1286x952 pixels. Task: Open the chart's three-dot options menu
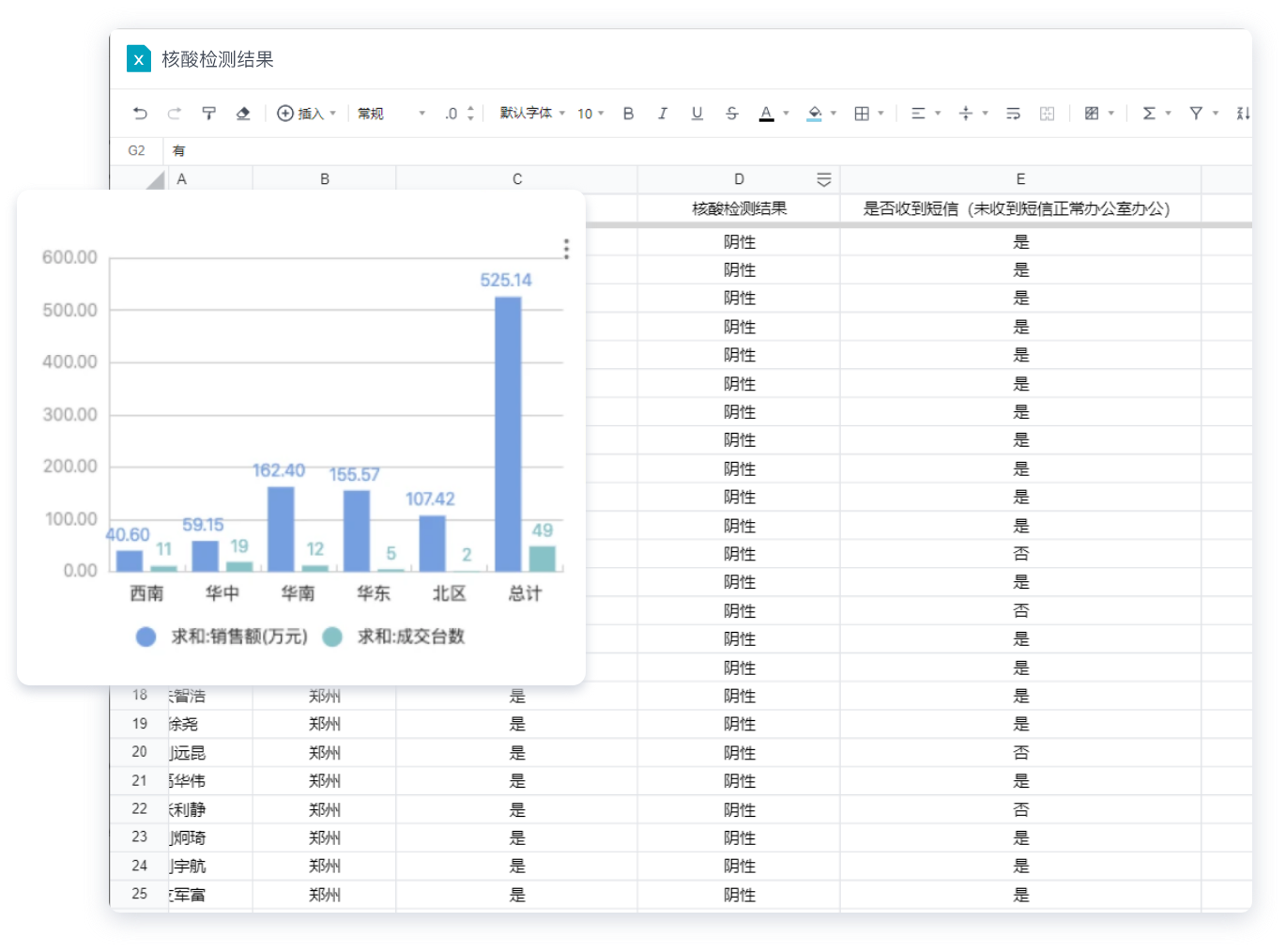(566, 249)
